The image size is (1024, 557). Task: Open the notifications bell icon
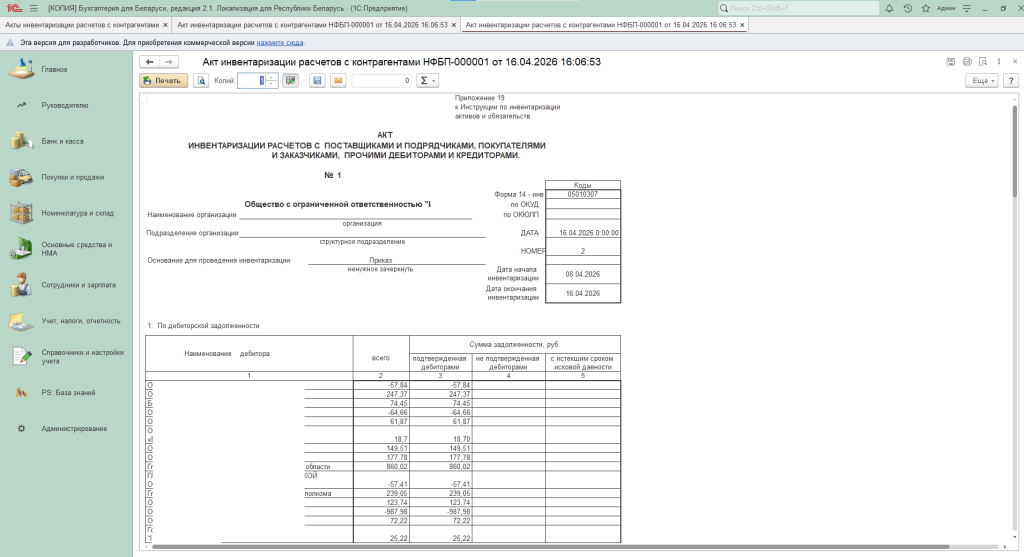tap(891, 8)
